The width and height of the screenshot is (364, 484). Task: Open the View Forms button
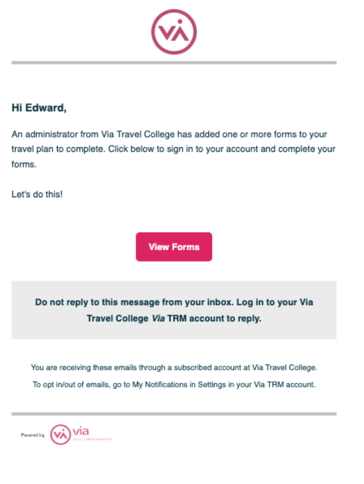click(x=174, y=247)
